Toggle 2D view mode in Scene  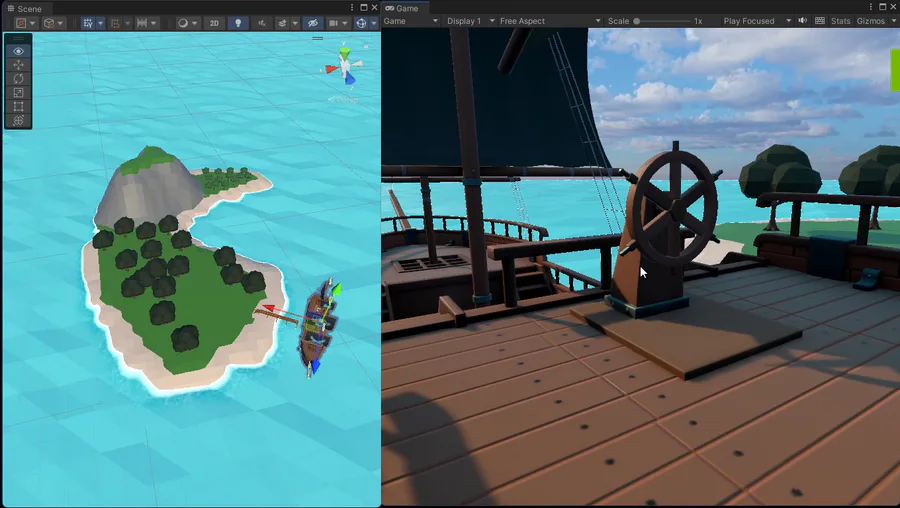(x=214, y=23)
